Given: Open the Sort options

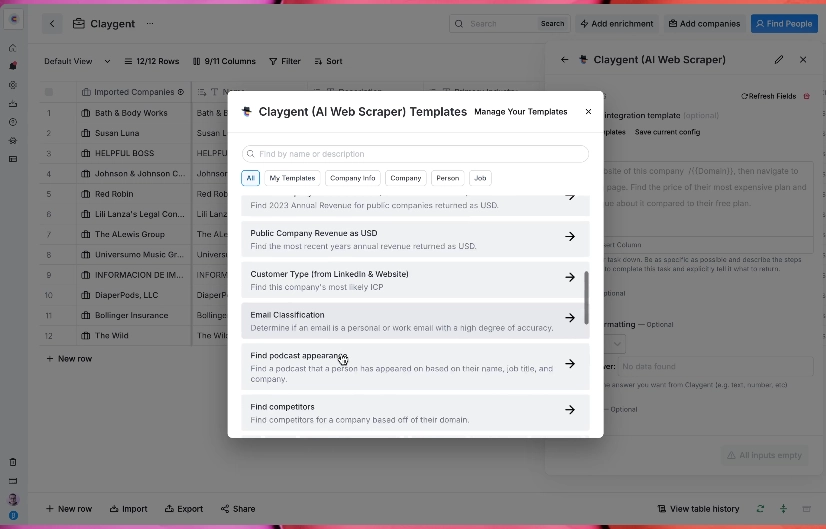Looking at the screenshot, I should tap(328, 61).
